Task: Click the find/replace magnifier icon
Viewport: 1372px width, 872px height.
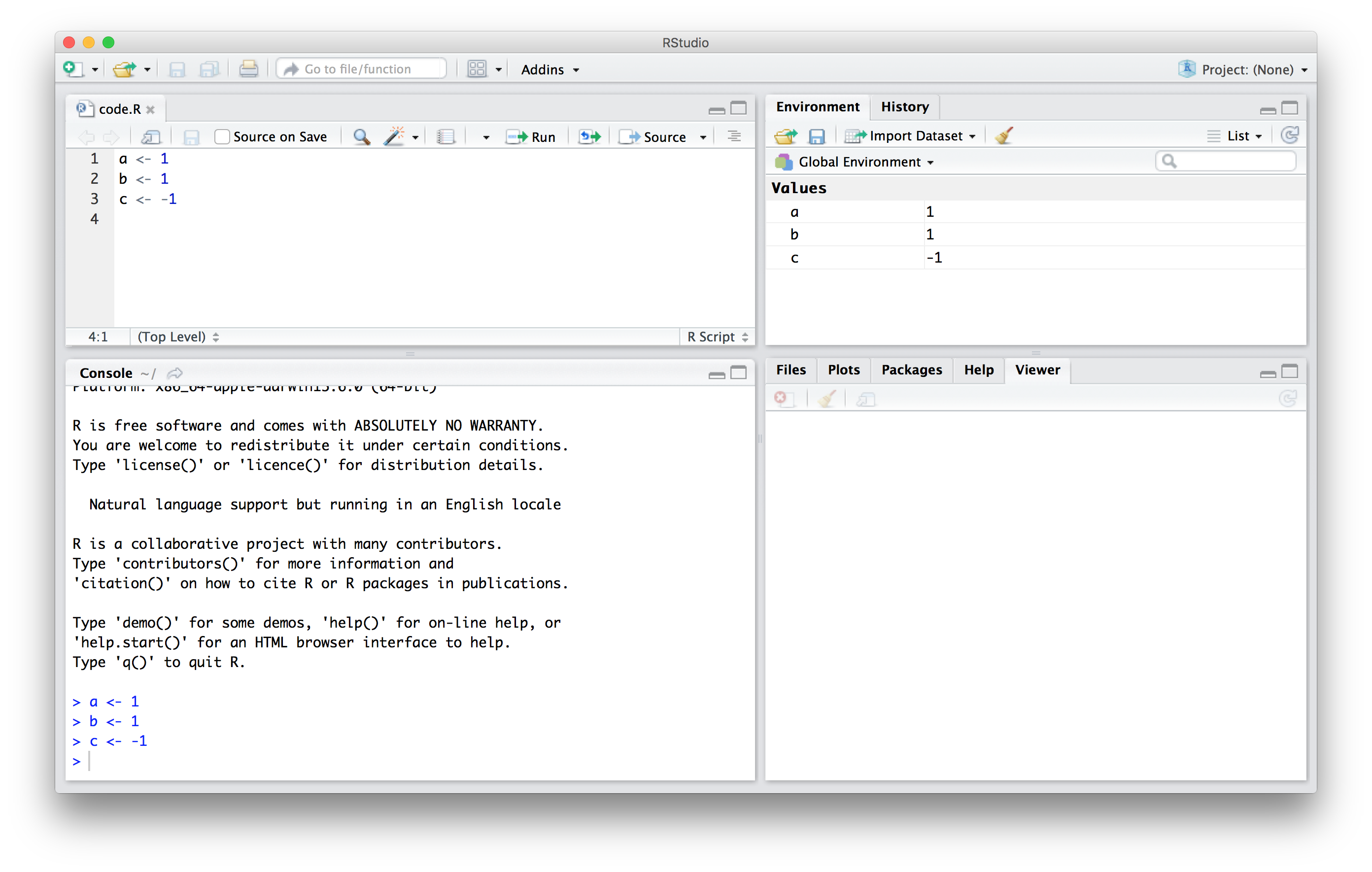Action: tap(361, 136)
